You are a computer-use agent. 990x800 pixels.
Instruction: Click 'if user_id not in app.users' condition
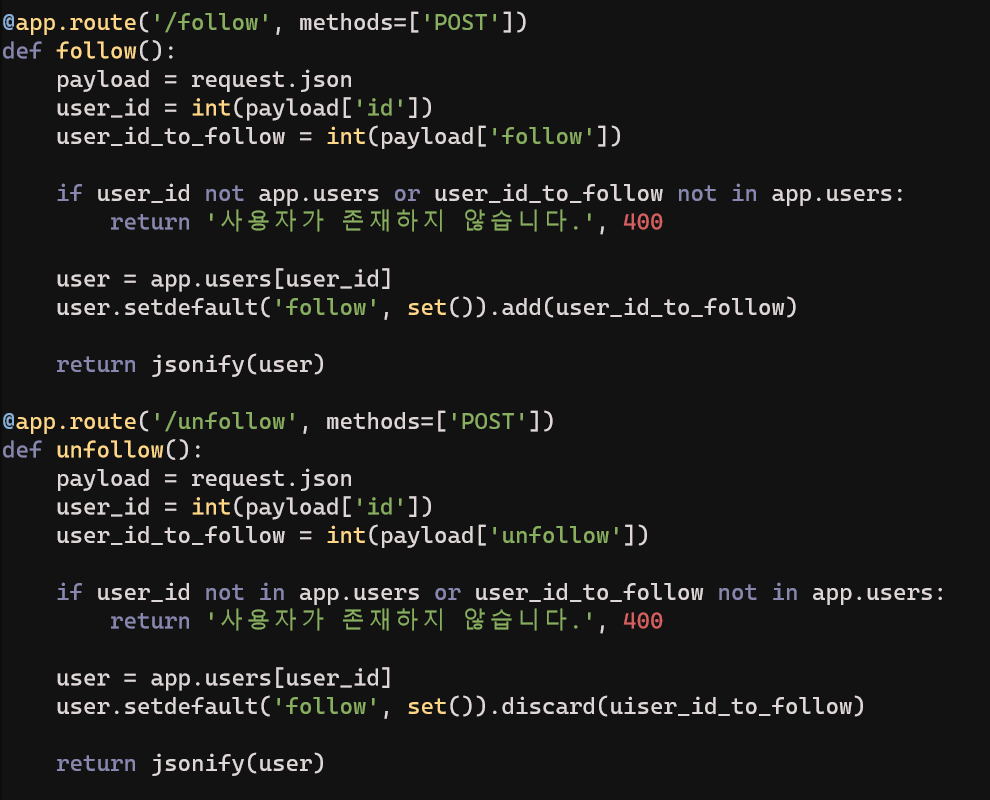click(x=238, y=592)
